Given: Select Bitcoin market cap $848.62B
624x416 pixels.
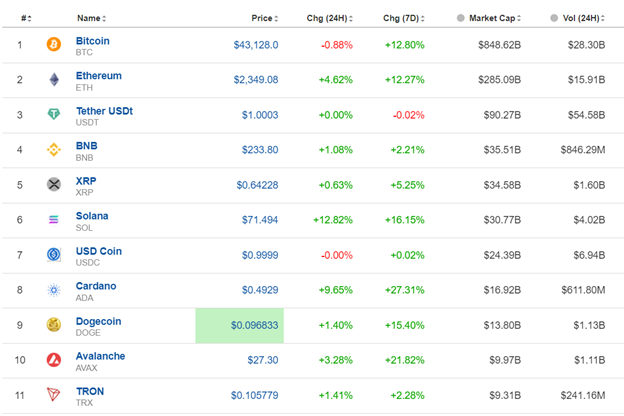Looking at the screenshot, I should point(499,45).
